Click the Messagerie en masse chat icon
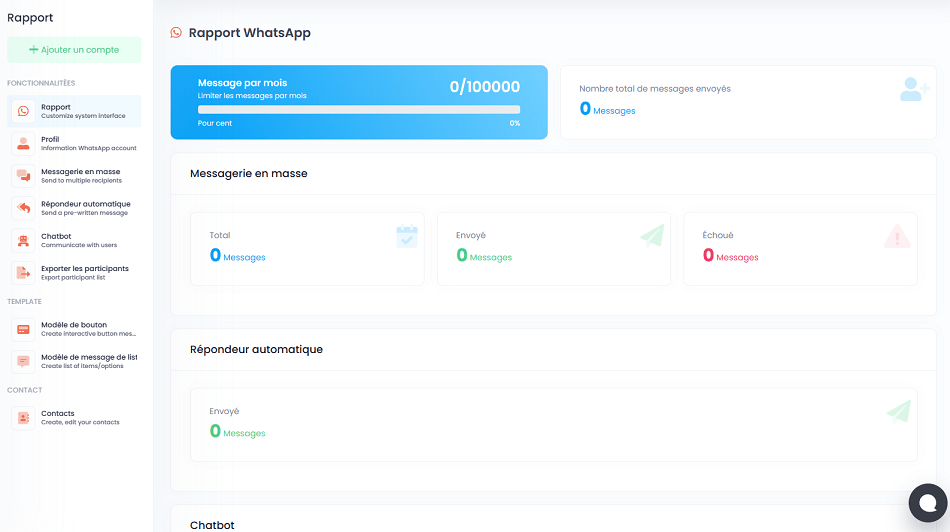This screenshot has height=532, width=950. click(23, 176)
